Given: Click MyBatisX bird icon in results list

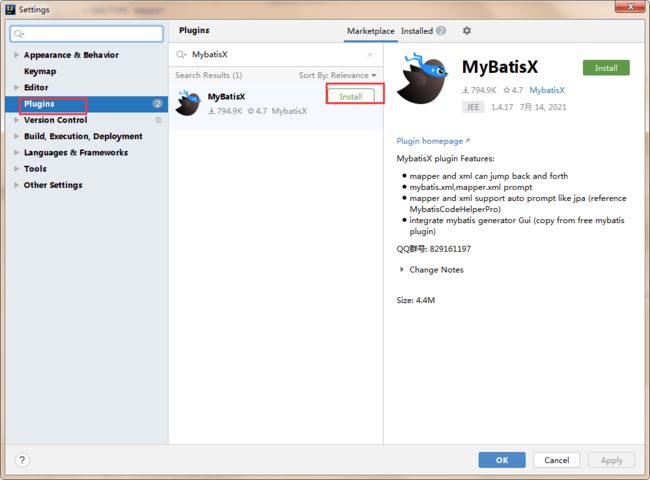Looking at the screenshot, I should pyautogui.click(x=189, y=103).
